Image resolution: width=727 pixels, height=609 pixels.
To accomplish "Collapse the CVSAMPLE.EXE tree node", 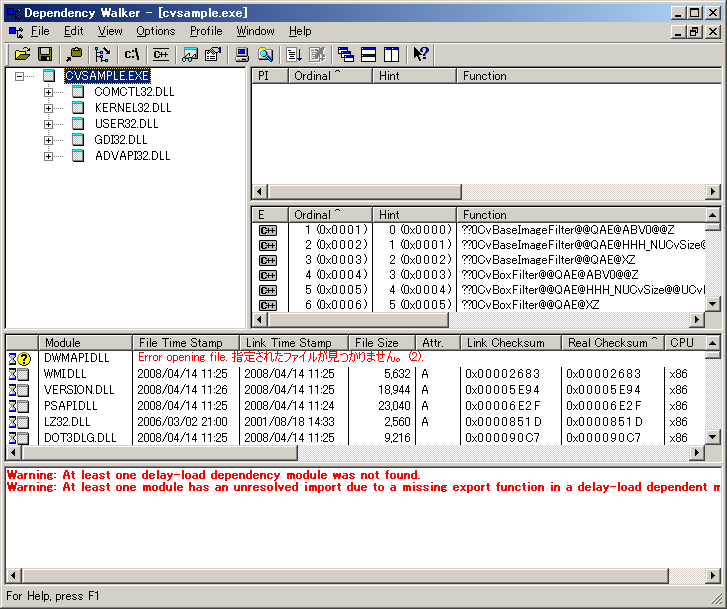I will pyautogui.click(x=19, y=76).
